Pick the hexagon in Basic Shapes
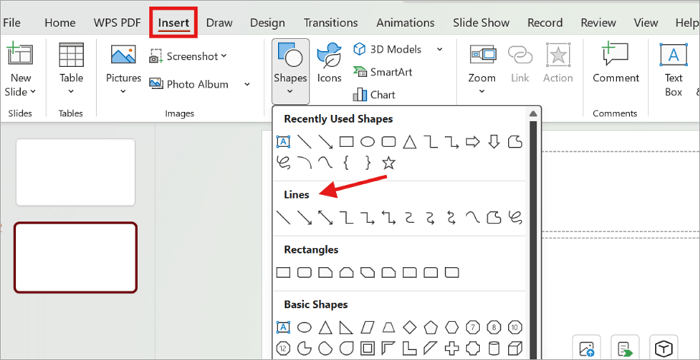700x360 pixels. [x=451, y=327]
